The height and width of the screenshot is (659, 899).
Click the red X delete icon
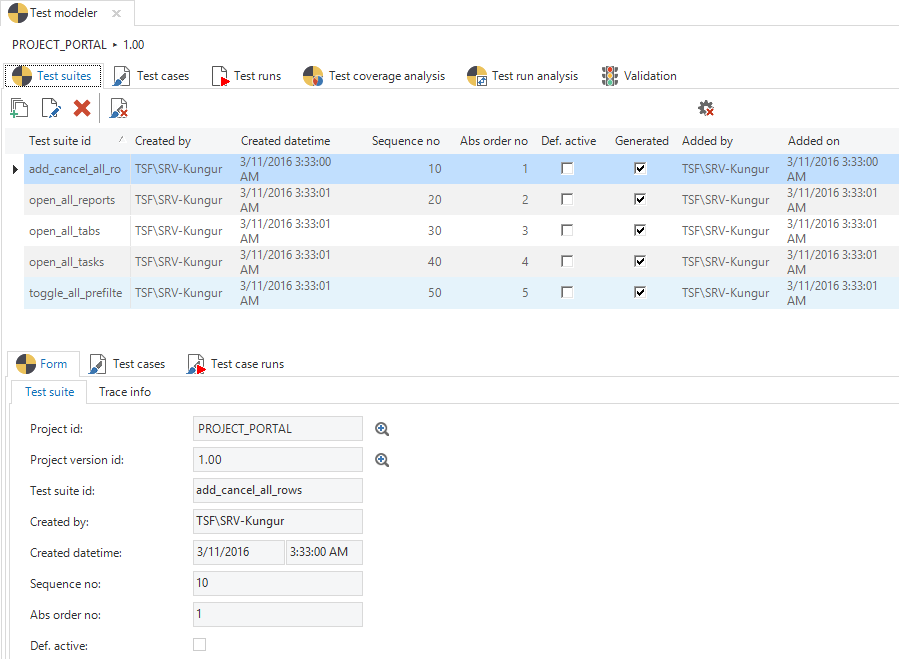pos(82,108)
